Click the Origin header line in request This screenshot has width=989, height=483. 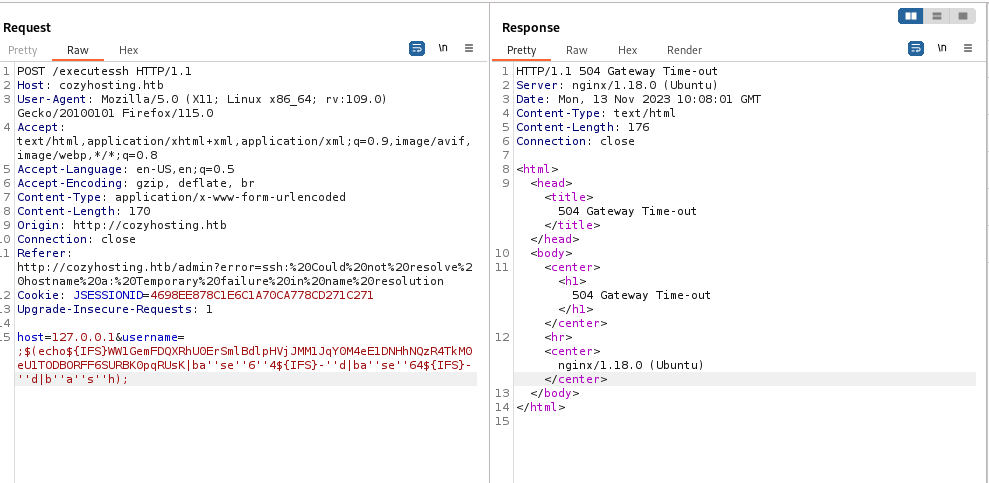[122, 225]
